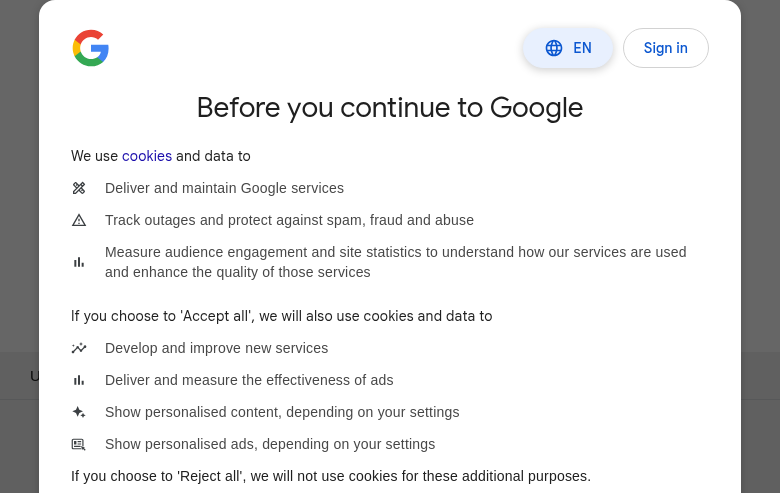780x493 pixels.
Task: Click the 'Before you continue to Google' heading
Action: coord(390,107)
